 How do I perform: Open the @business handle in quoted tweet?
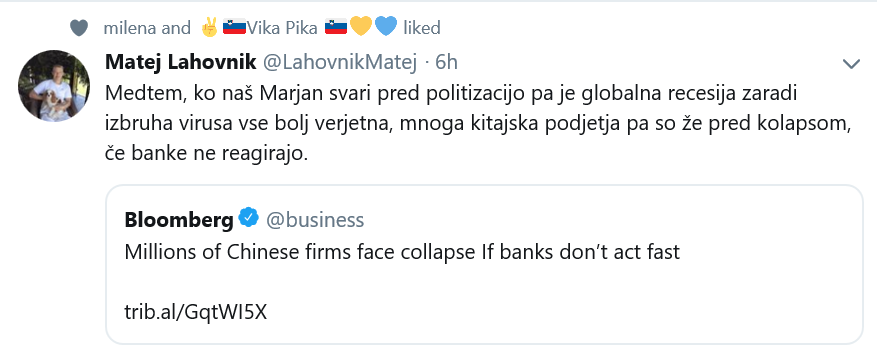pos(314,220)
